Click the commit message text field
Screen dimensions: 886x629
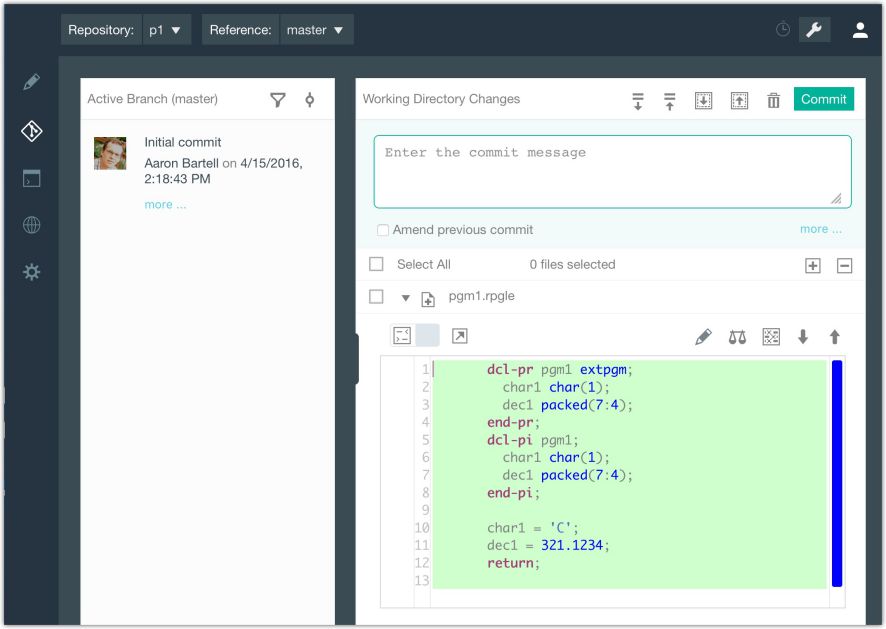pyautogui.click(x=613, y=172)
